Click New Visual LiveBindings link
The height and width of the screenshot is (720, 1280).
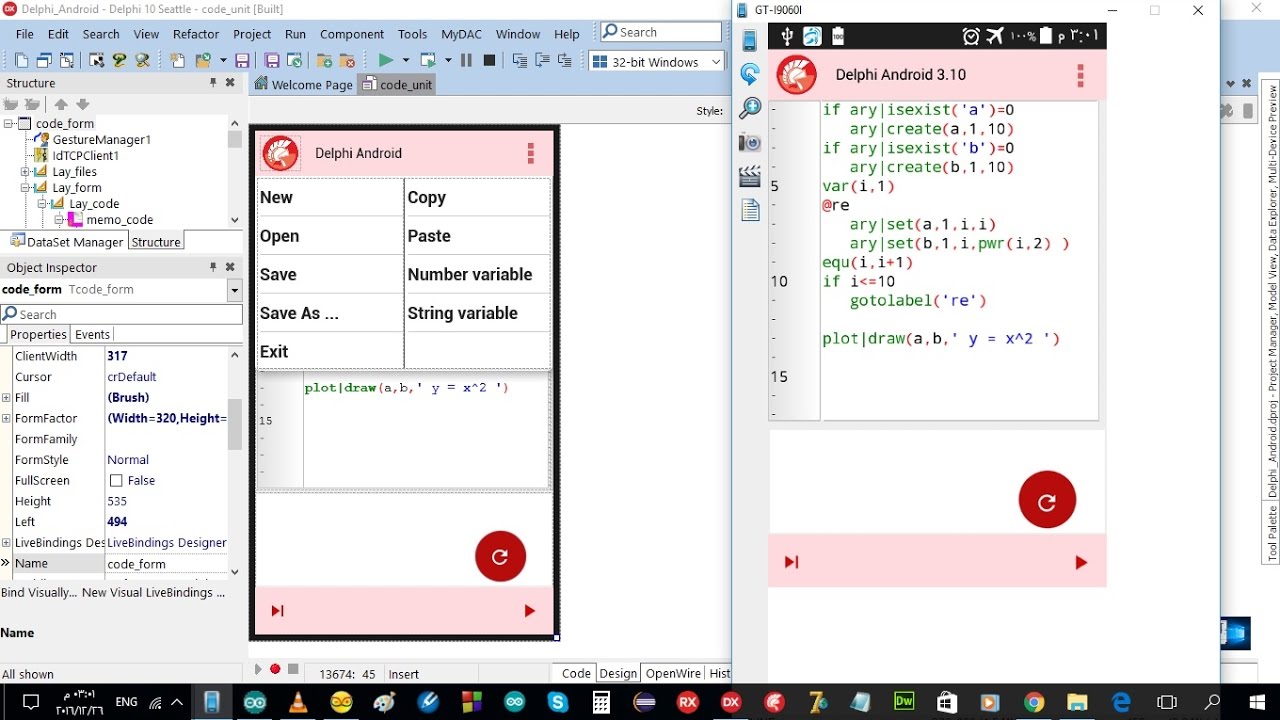click(x=153, y=592)
